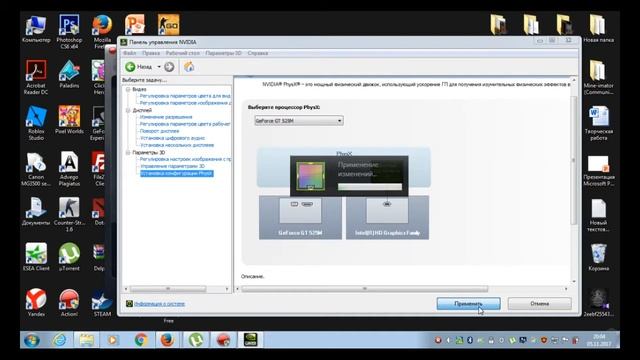Open the Правка menu

[151, 53]
